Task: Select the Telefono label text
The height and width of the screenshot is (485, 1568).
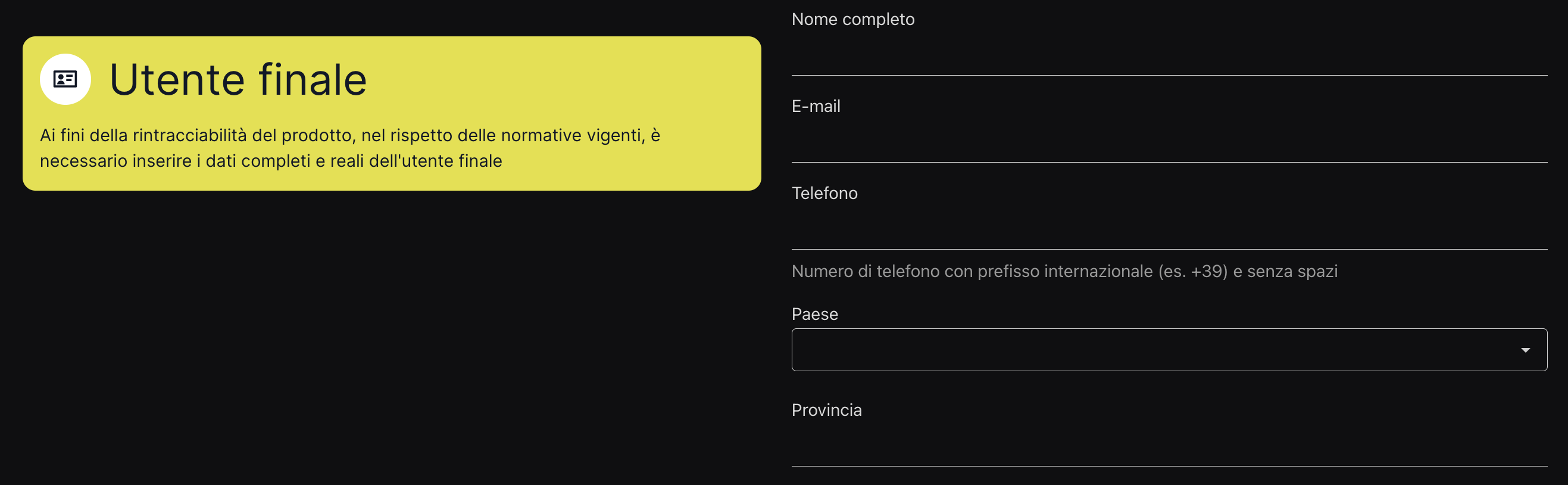Action: tap(824, 194)
